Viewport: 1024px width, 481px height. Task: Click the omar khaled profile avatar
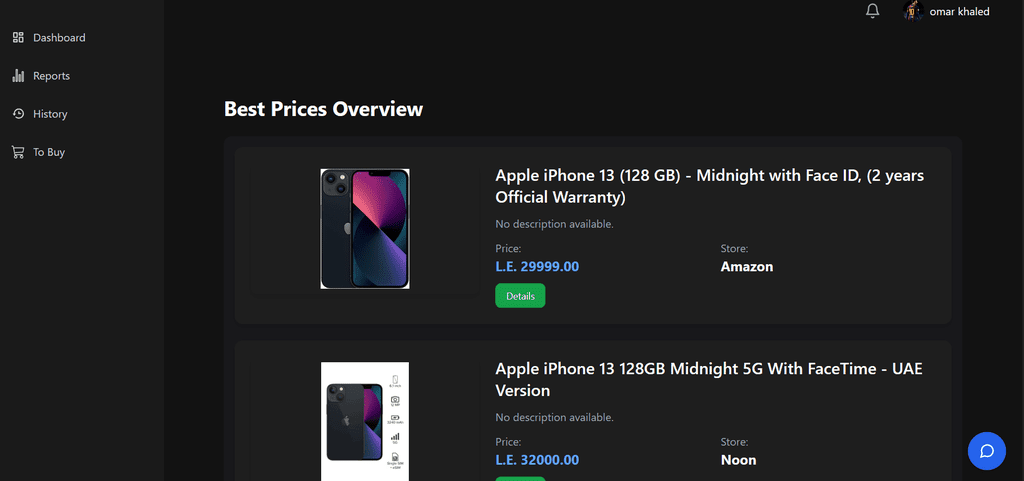[x=913, y=11]
